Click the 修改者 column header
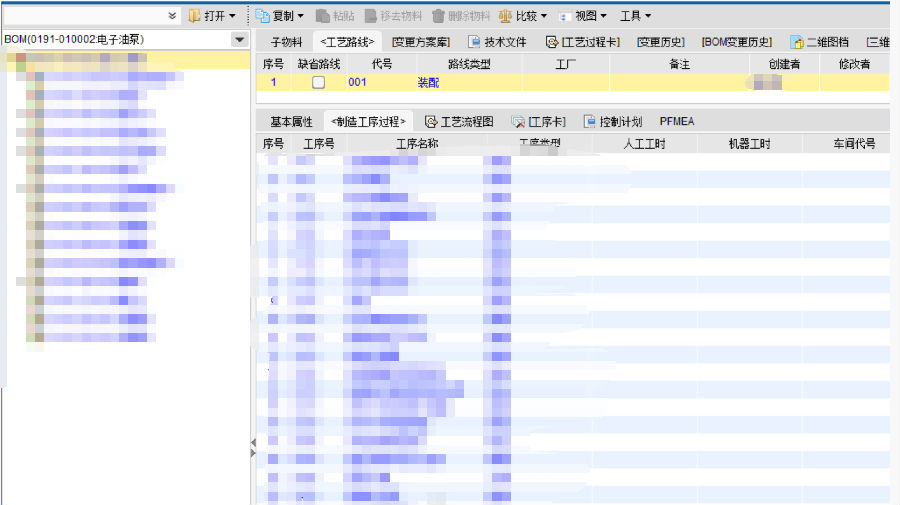This screenshot has height=505, width=900. (x=854, y=64)
